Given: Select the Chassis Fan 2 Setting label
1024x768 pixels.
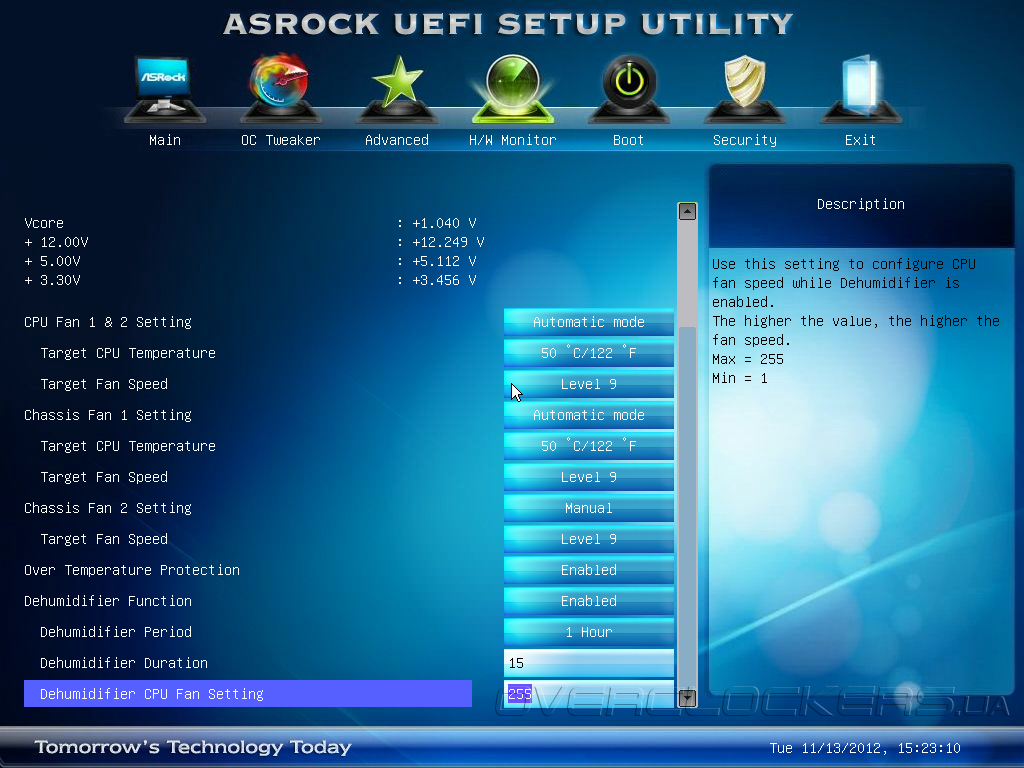Looking at the screenshot, I should 108,508.
